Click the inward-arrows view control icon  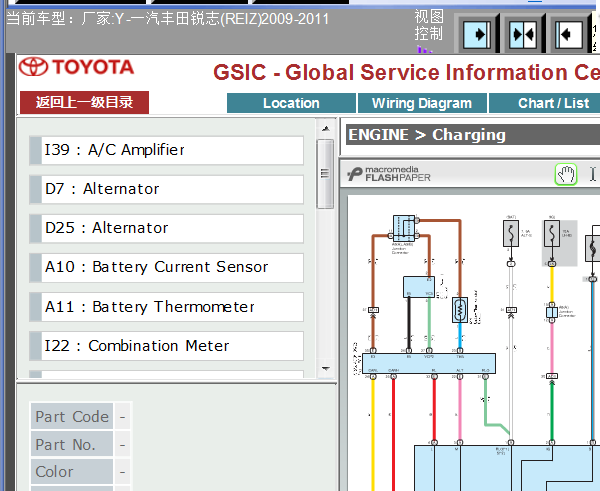pos(523,34)
